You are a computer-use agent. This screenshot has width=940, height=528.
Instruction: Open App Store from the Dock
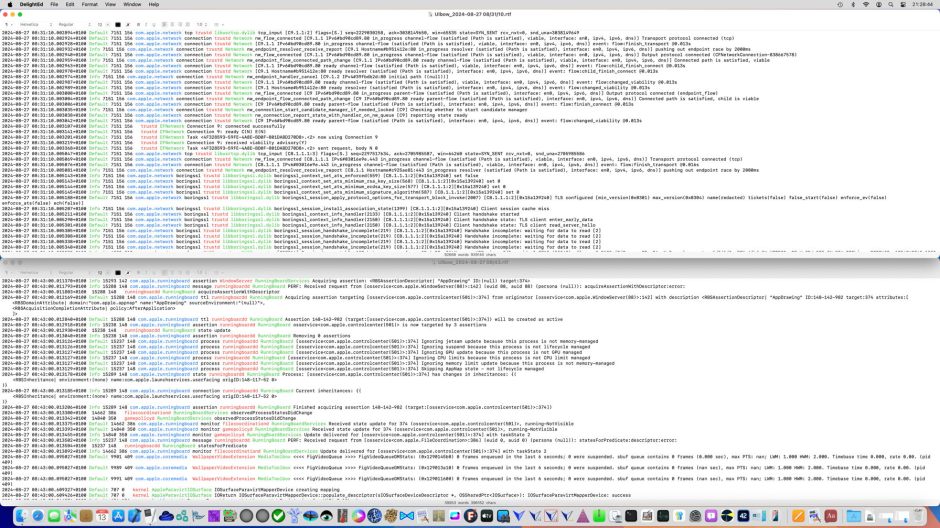118,516
